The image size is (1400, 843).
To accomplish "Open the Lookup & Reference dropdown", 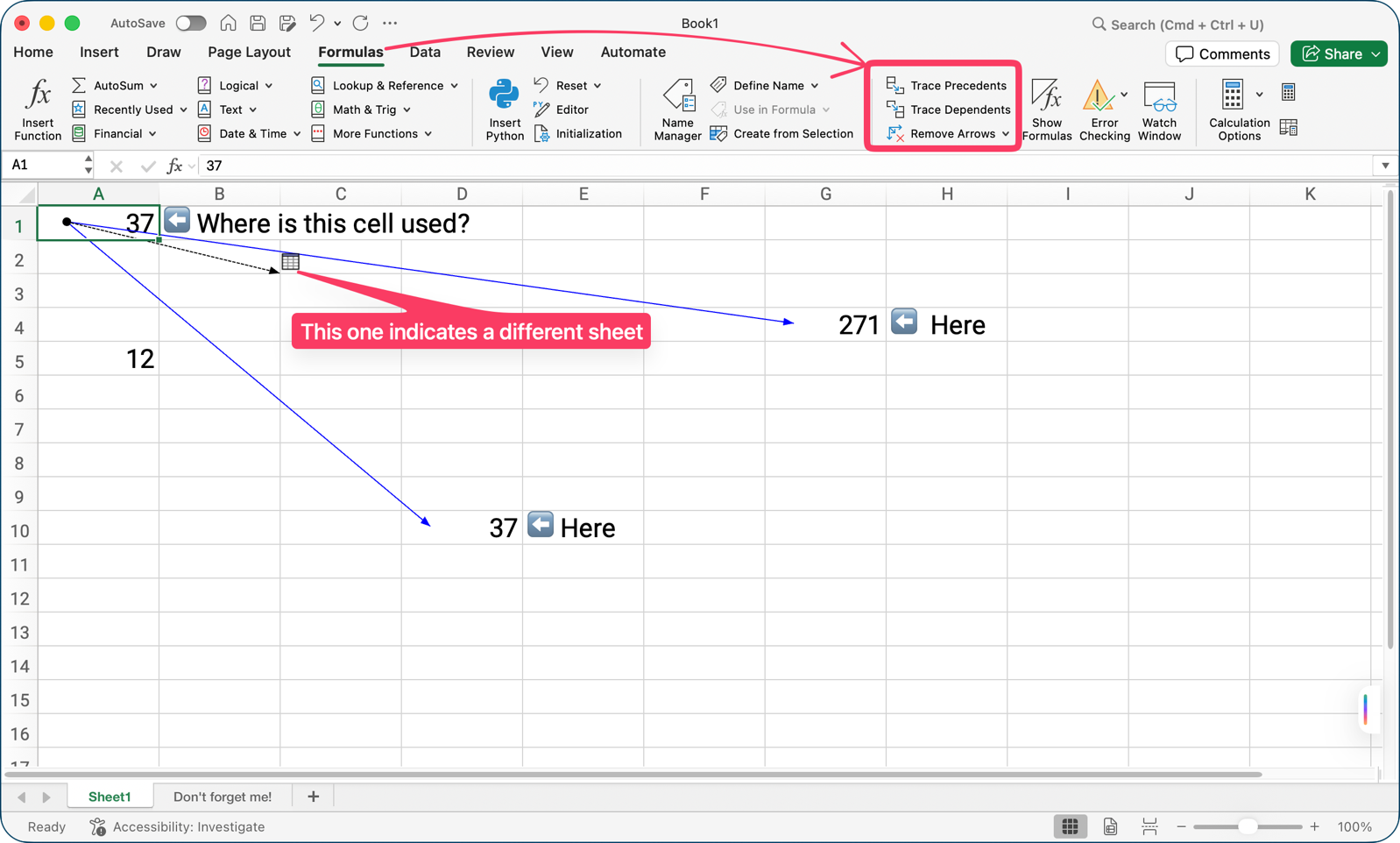I will tap(454, 86).
